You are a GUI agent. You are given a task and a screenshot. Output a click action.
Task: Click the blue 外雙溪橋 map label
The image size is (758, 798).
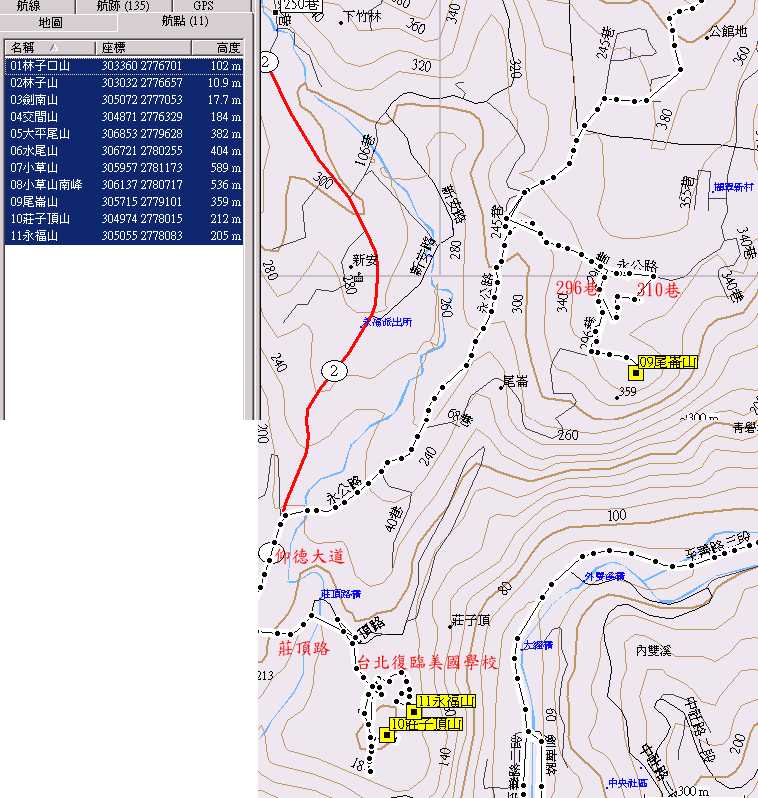coord(604,576)
